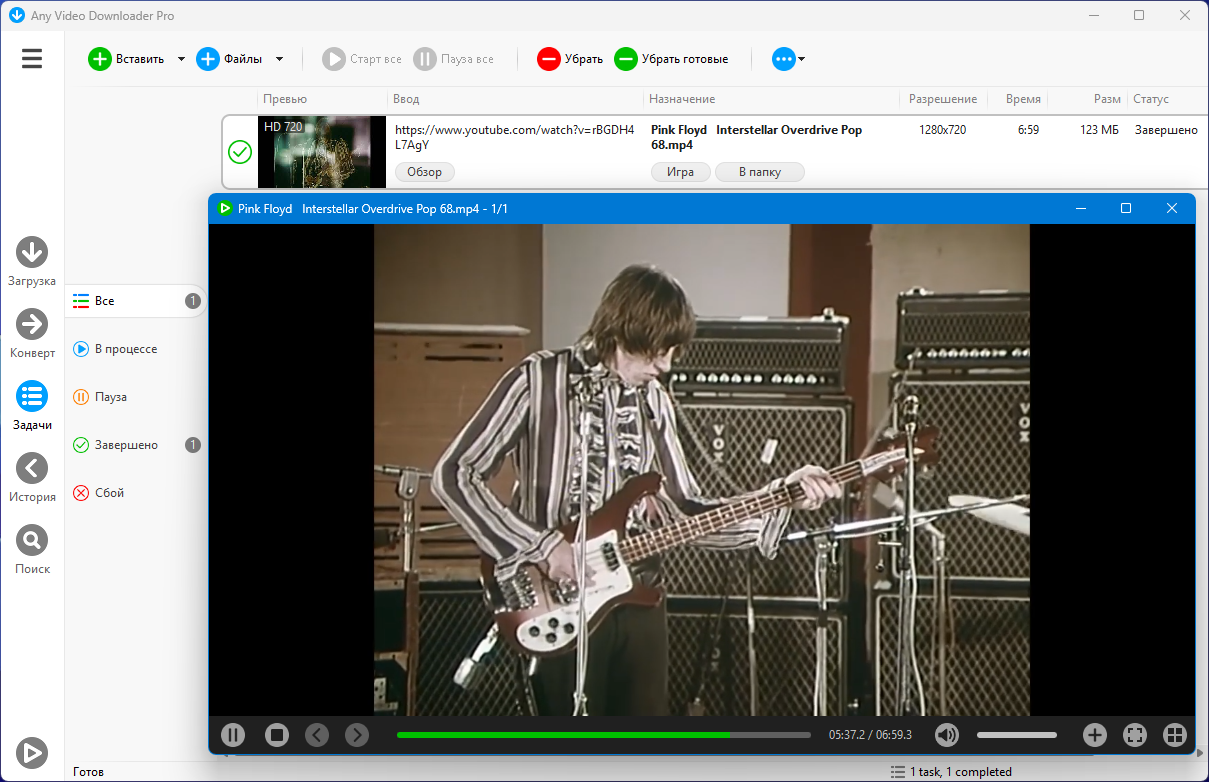The width and height of the screenshot is (1209, 782).
Task: Click the tasks list icon in status bar
Action: (x=898, y=772)
